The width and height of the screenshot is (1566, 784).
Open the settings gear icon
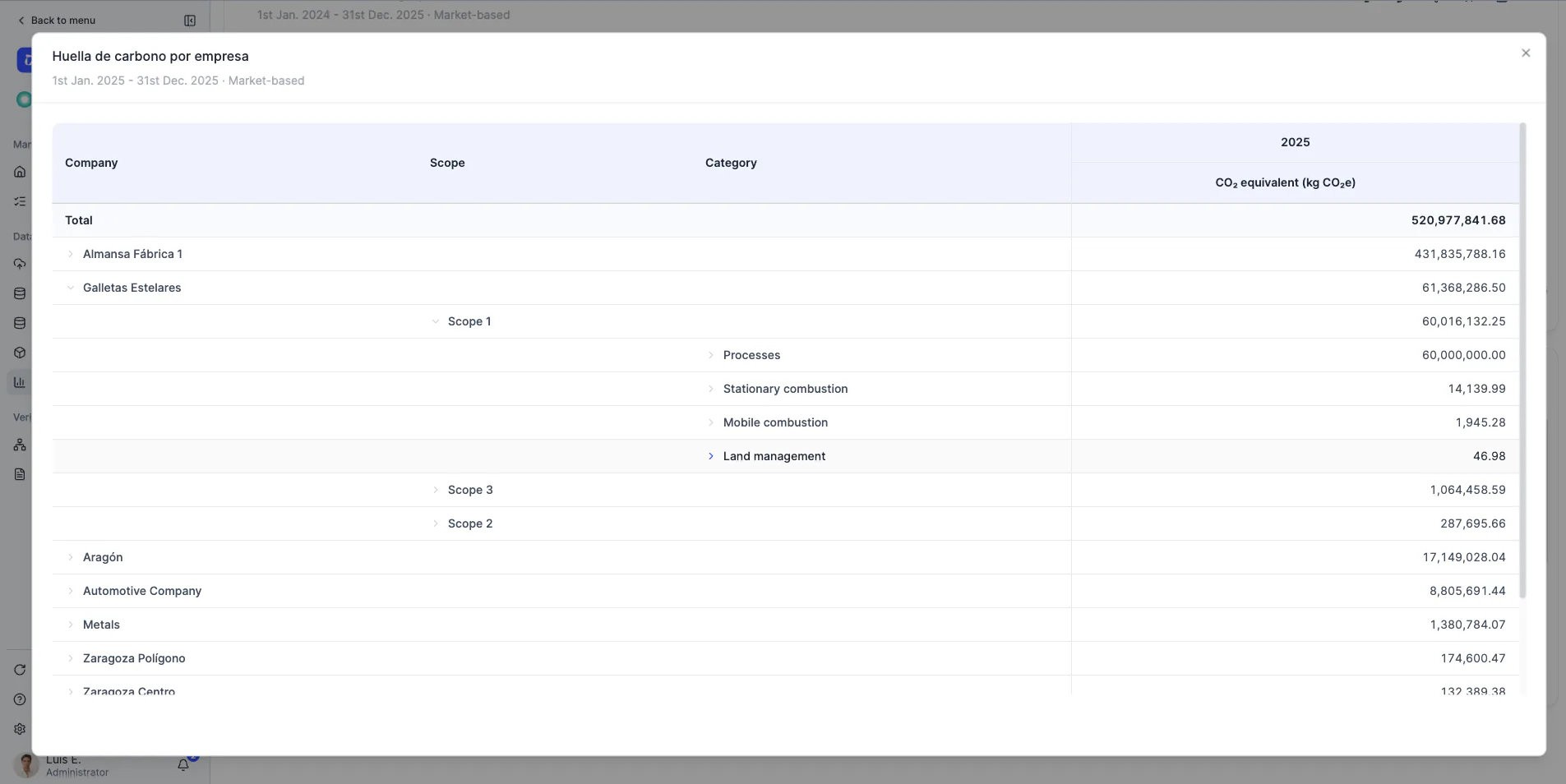pos(20,729)
